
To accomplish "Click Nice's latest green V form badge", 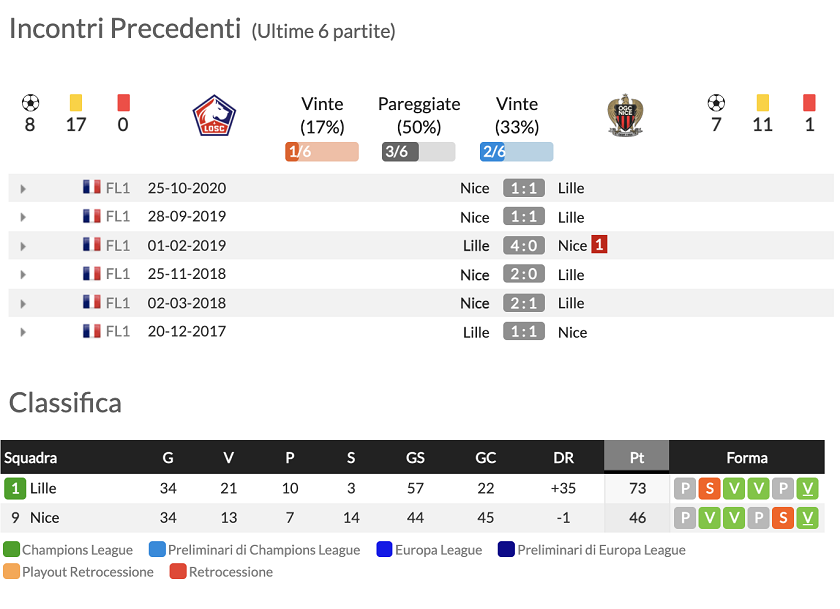I will pyautogui.click(x=808, y=518).
